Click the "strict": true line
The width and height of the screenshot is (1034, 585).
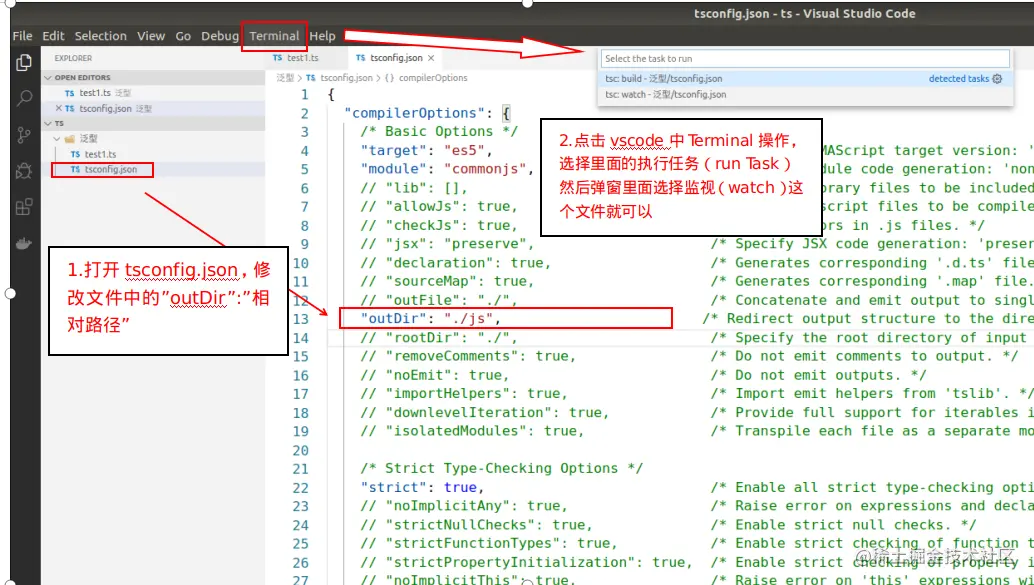click(422, 487)
